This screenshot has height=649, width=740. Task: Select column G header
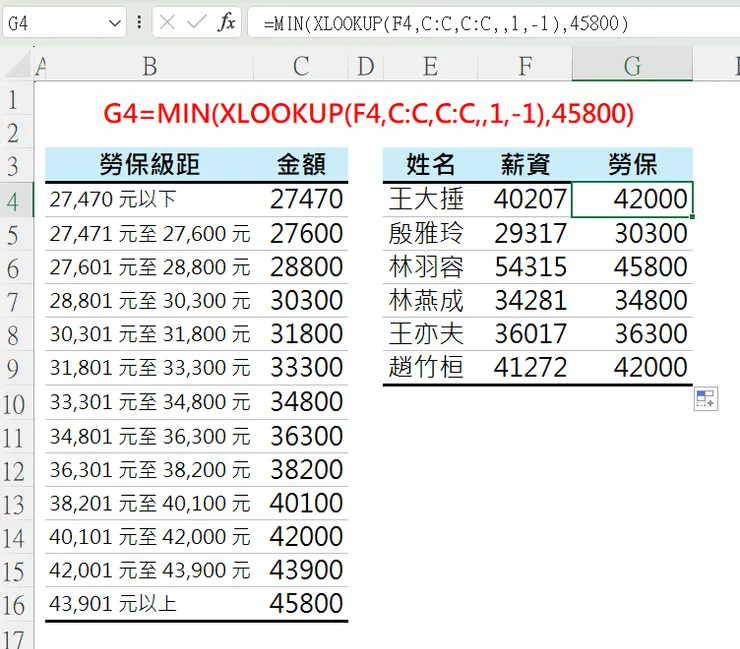pos(632,66)
